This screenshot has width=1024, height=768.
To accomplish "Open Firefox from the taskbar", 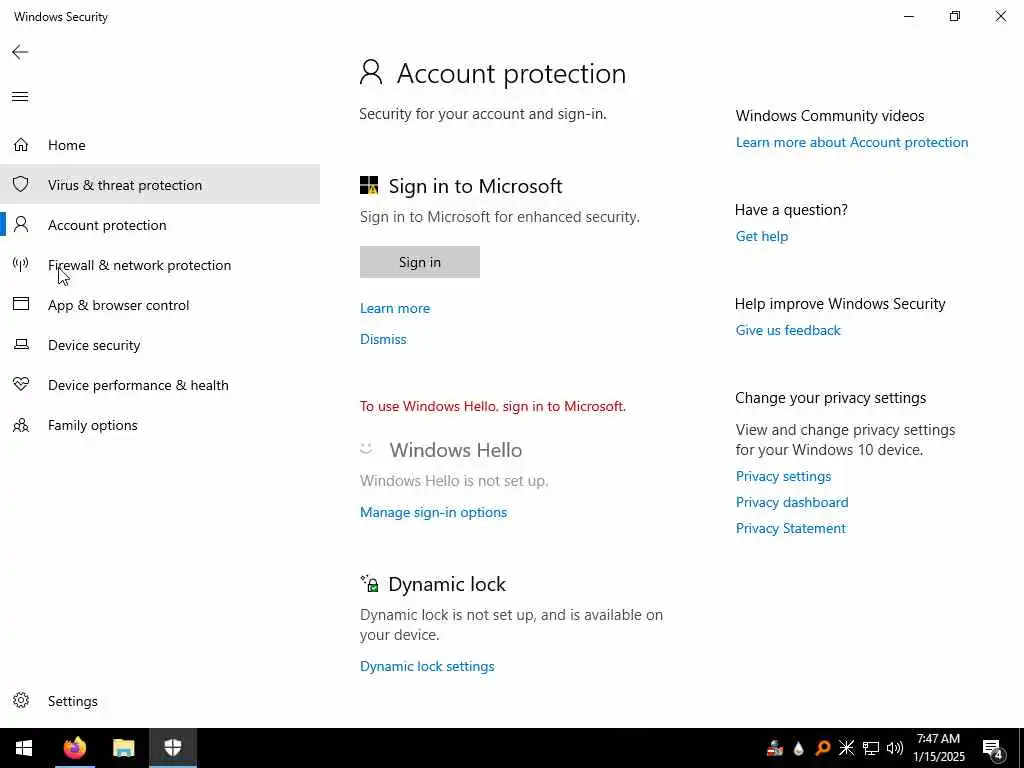I will 75,748.
